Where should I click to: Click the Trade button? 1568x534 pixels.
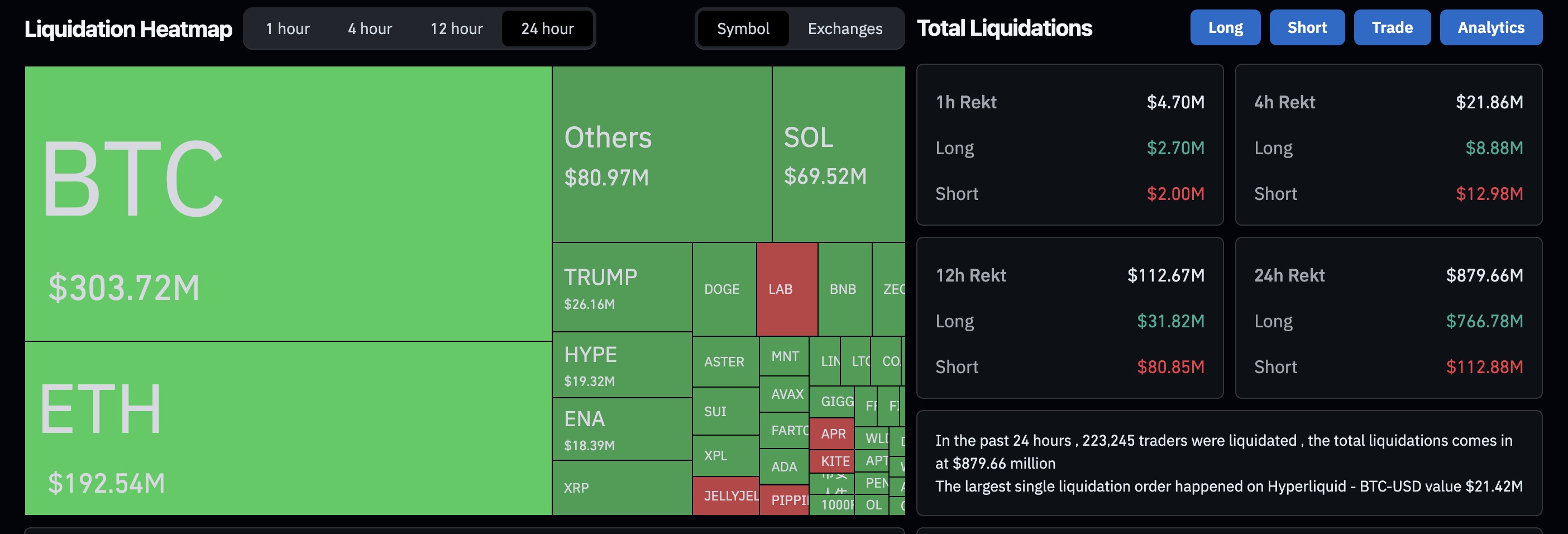(1392, 27)
